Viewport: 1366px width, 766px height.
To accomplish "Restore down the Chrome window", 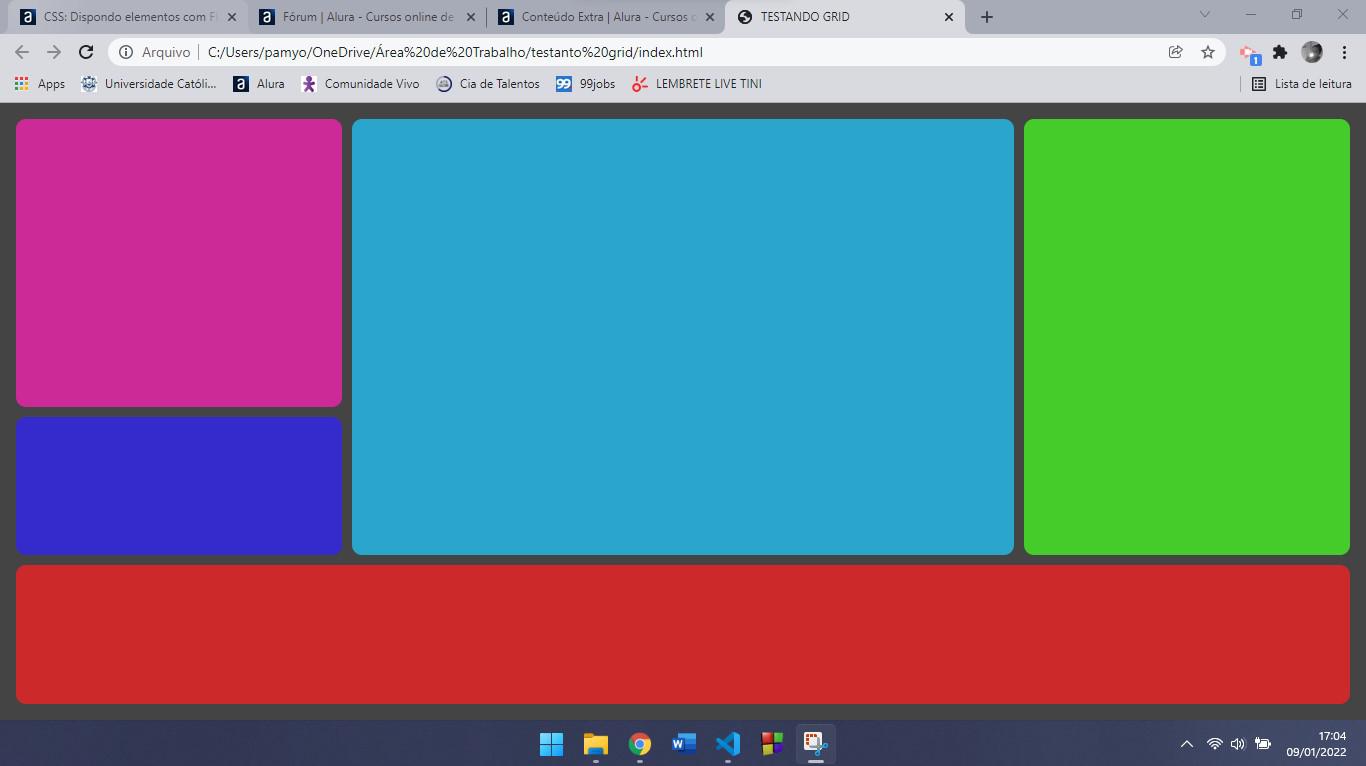I will coord(1297,14).
